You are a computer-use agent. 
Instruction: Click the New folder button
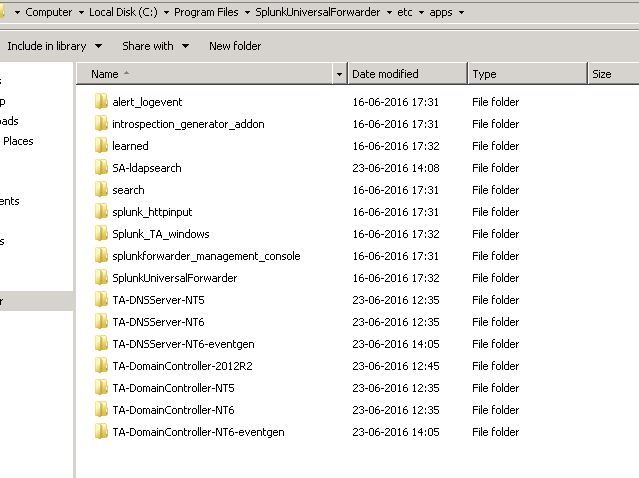235,46
